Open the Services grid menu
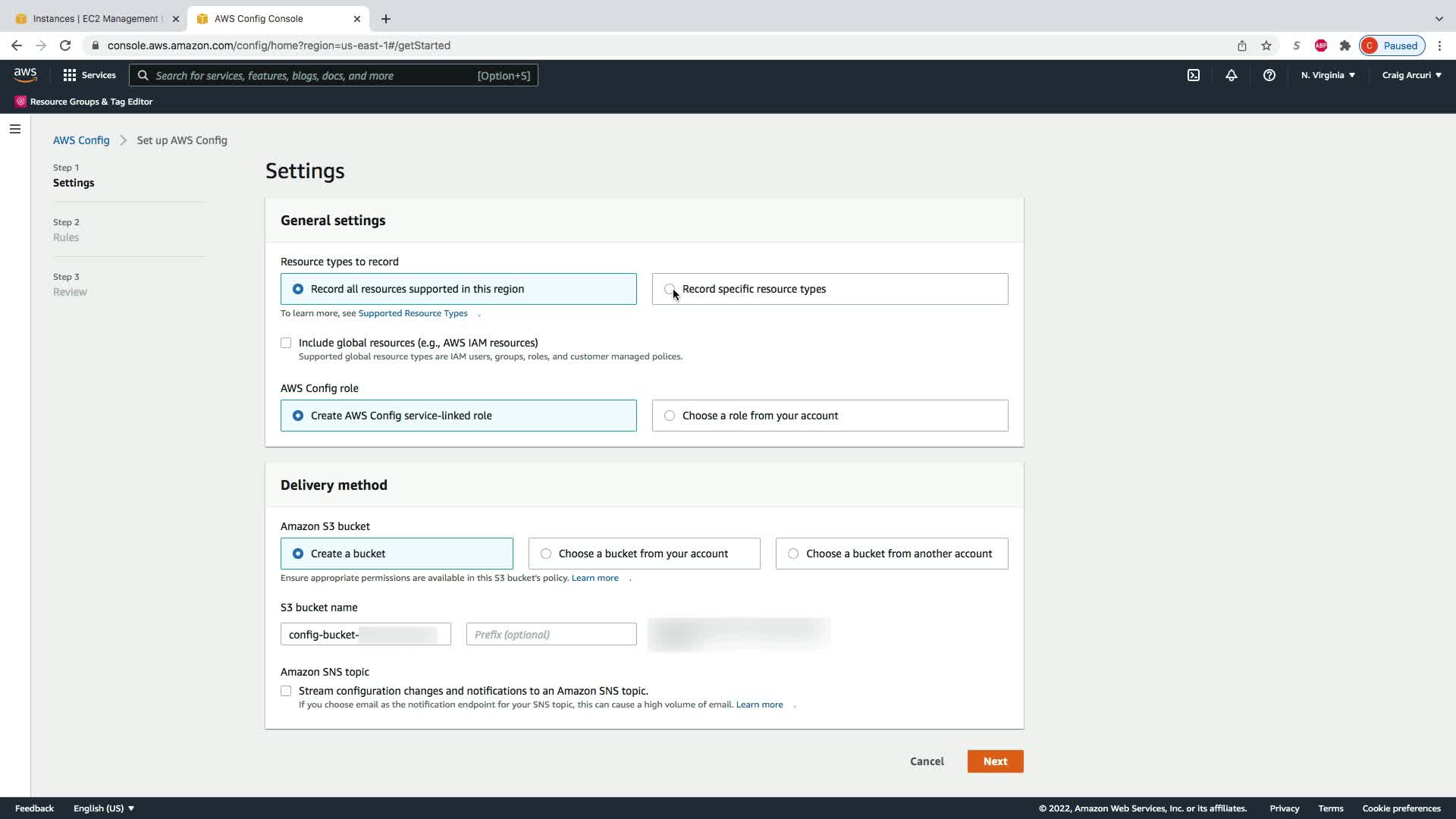The width and height of the screenshot is (1456, 819). point(89,75)
